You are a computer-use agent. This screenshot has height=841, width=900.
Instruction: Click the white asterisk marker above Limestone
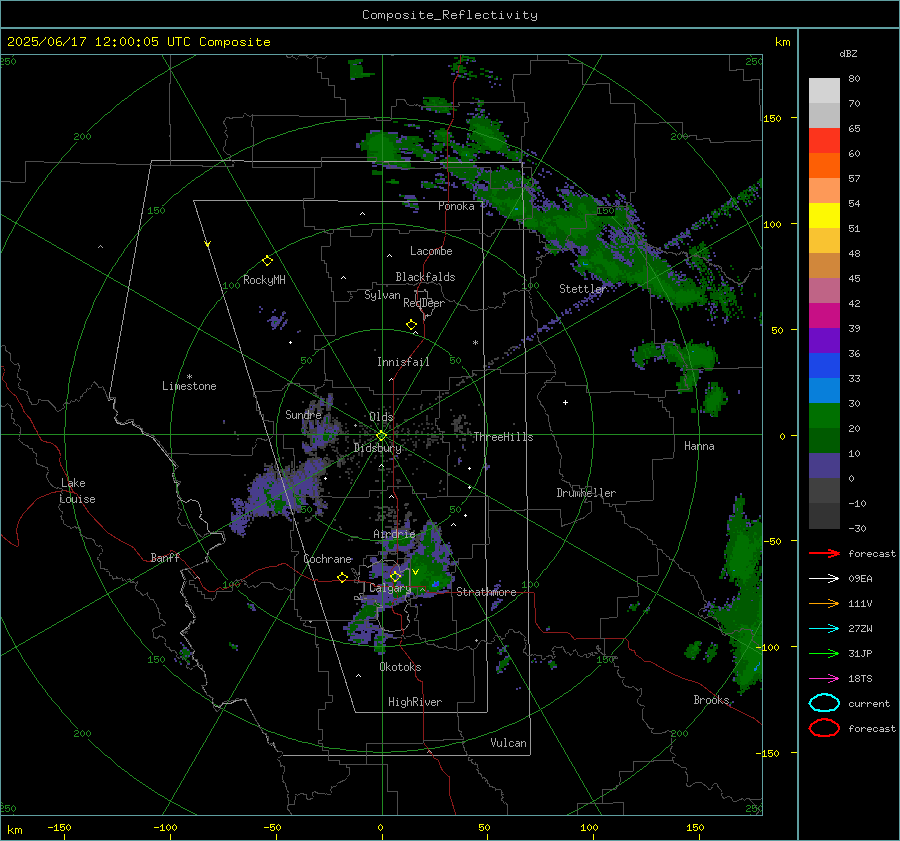(x=189, y=377)
